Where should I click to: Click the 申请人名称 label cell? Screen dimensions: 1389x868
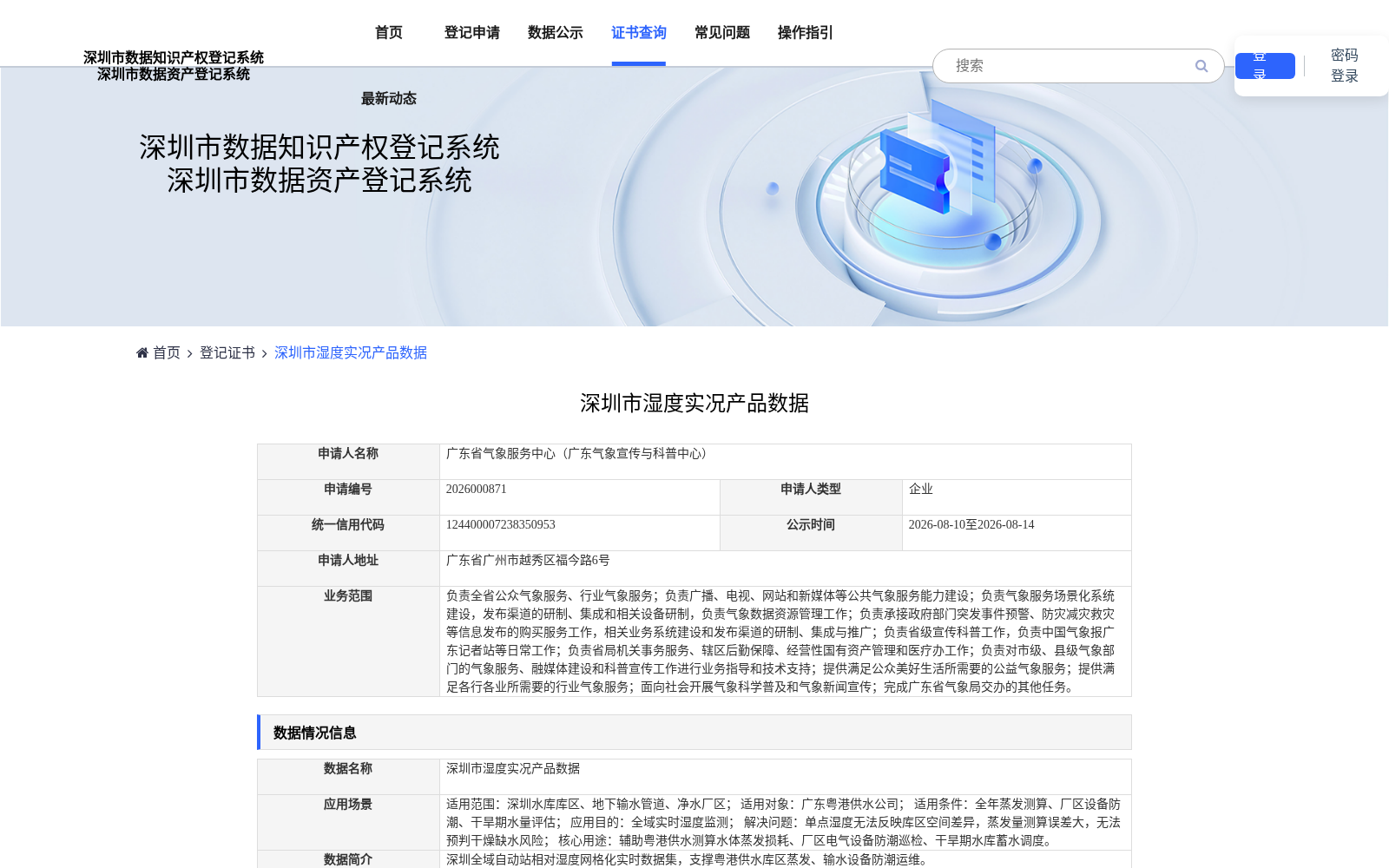point(348,461)
